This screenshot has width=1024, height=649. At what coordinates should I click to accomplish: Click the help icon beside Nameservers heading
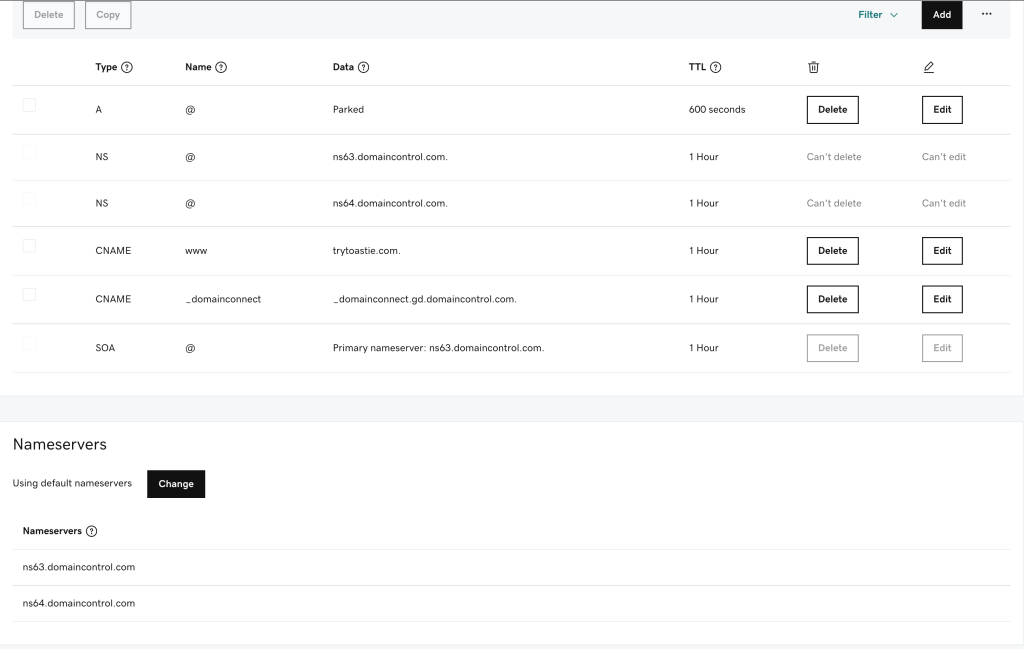(91, 531)
